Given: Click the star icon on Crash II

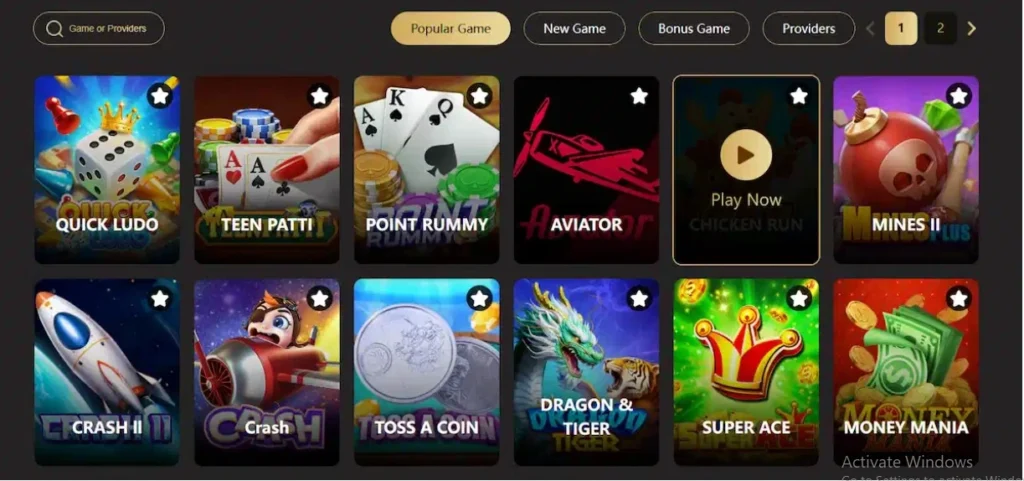Looking at the screenshot, I should 160,299.
